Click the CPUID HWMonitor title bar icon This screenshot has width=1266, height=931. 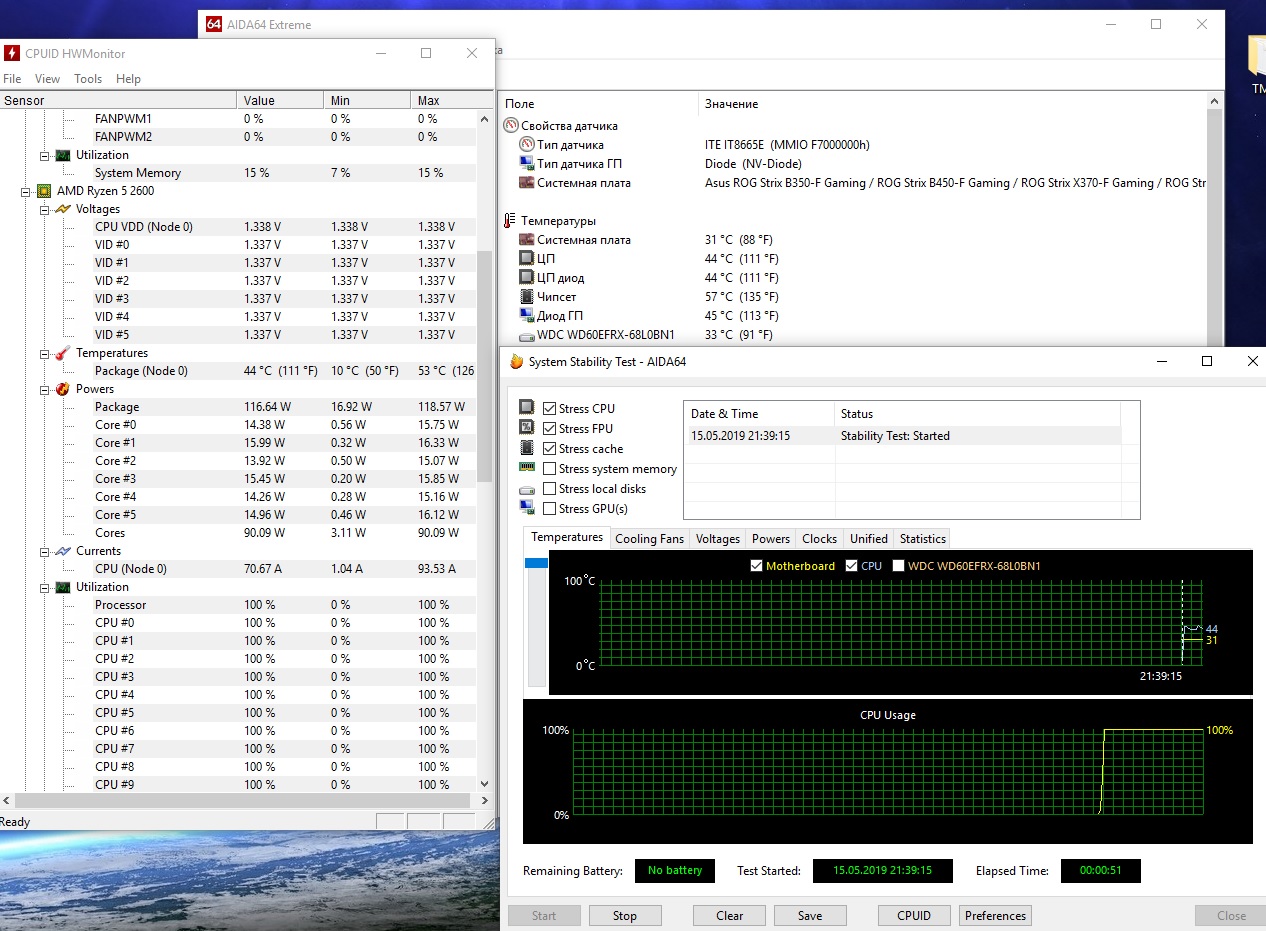(x=12, y=53)
